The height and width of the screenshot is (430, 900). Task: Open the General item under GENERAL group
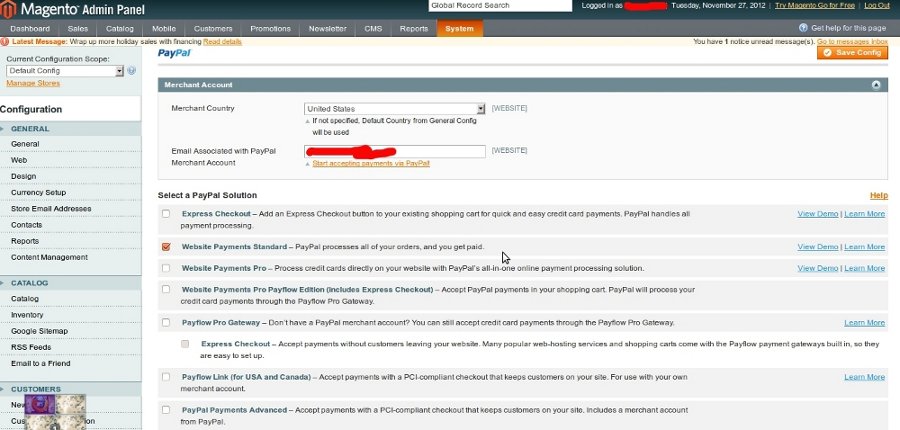25,144
